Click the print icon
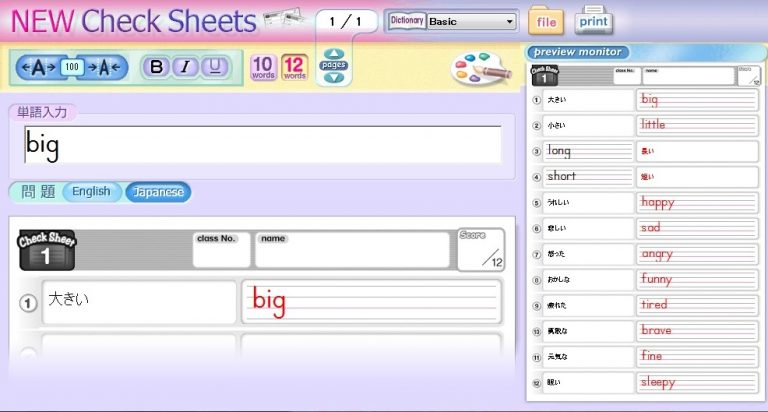Screen dimensions: 768x412 [593, 20]
